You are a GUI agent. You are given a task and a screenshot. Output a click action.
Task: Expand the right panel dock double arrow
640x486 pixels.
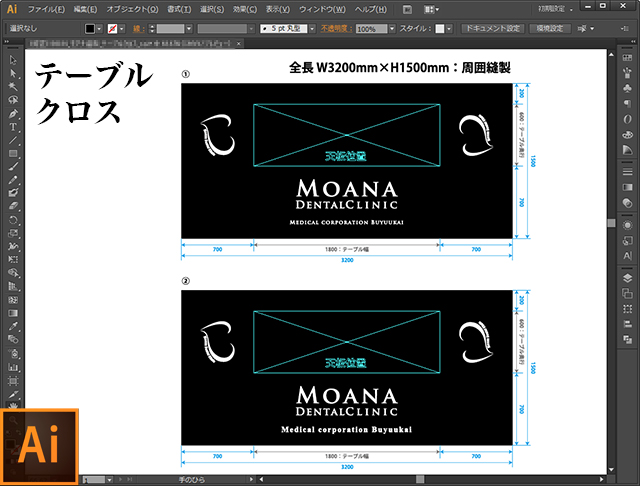(633, 42)
